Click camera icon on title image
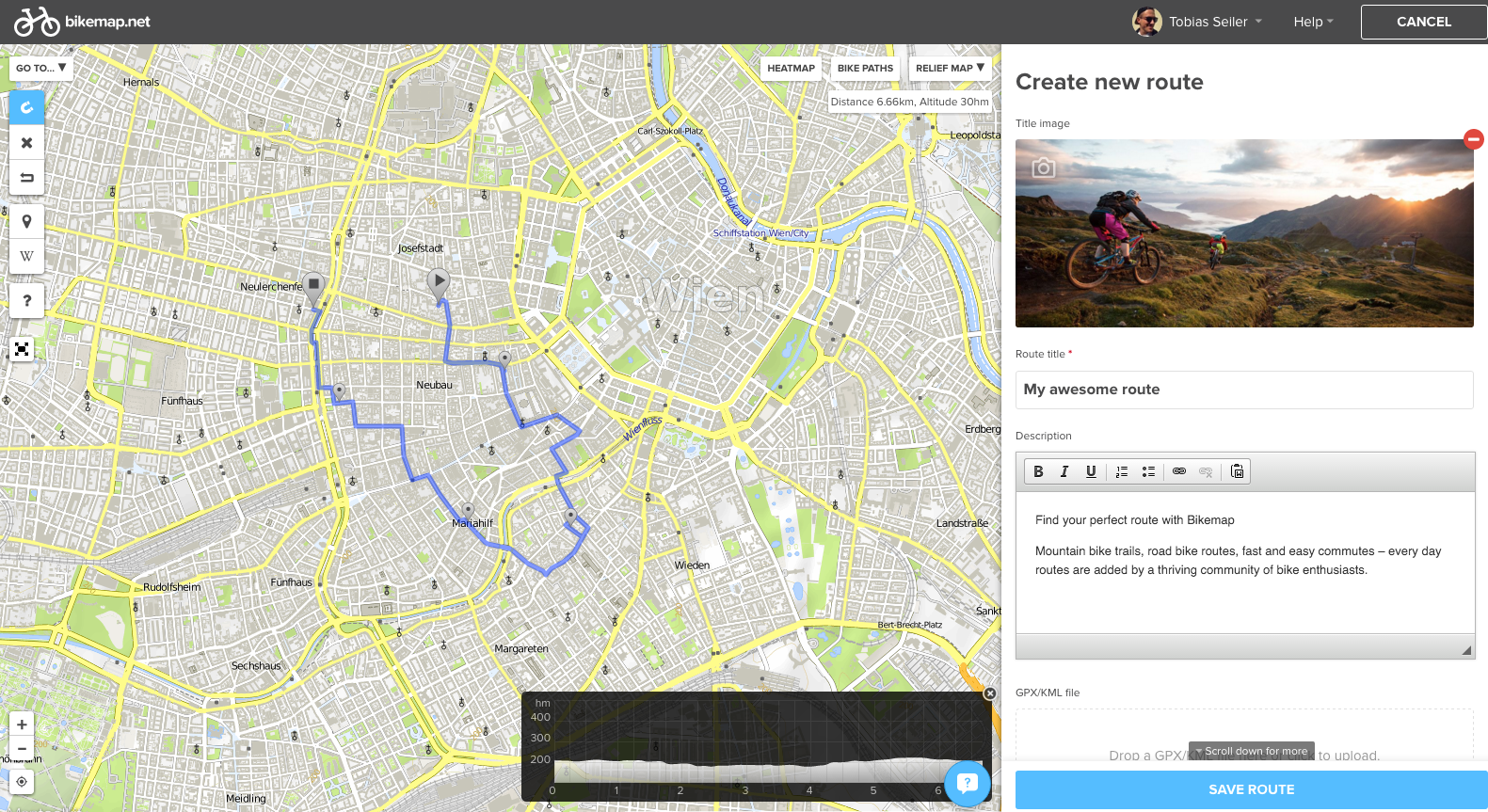The height and width of the screenshot is (812, 1488). (1043, 167)
